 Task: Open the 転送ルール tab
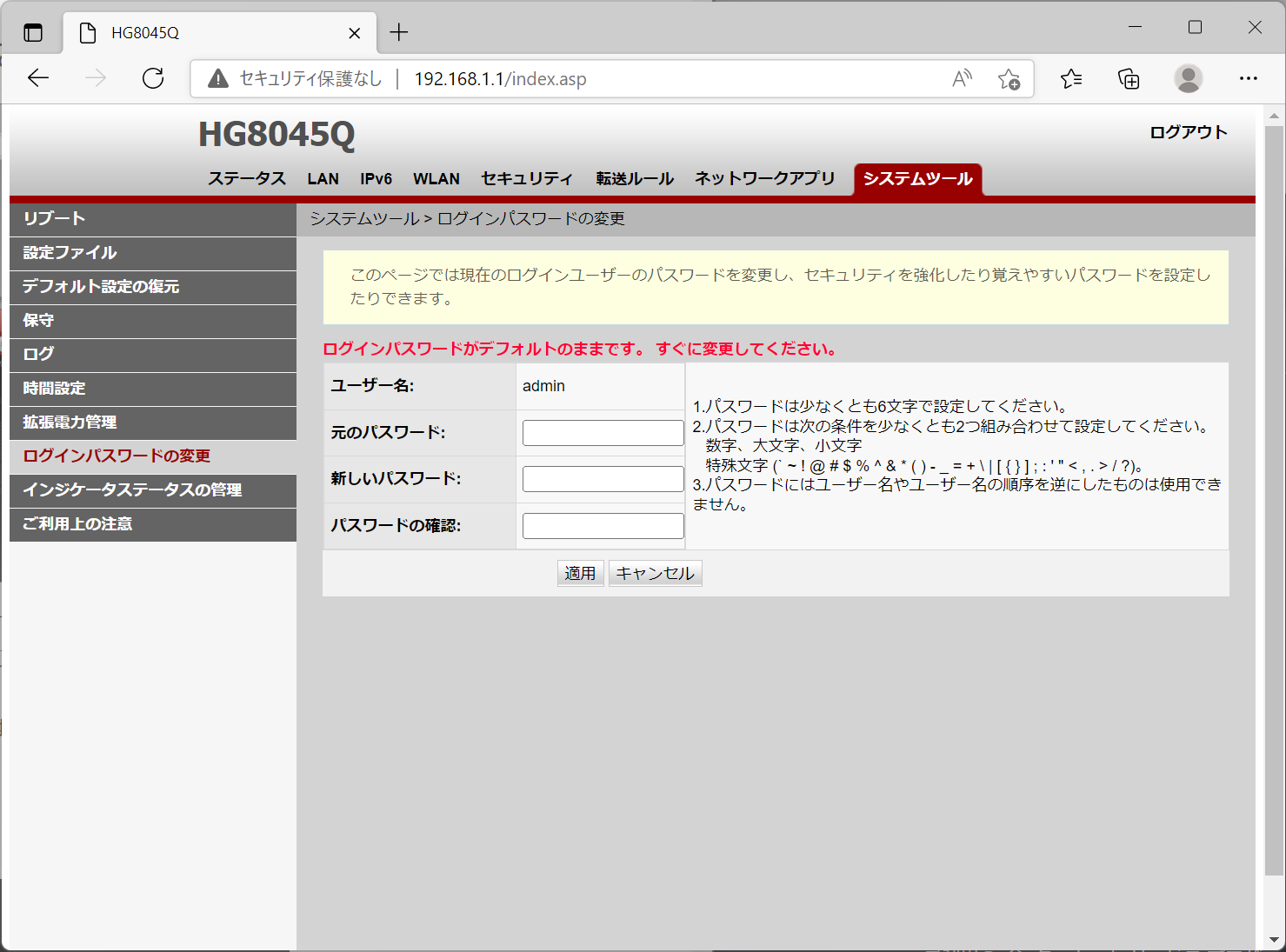click(x=635, y=178)
